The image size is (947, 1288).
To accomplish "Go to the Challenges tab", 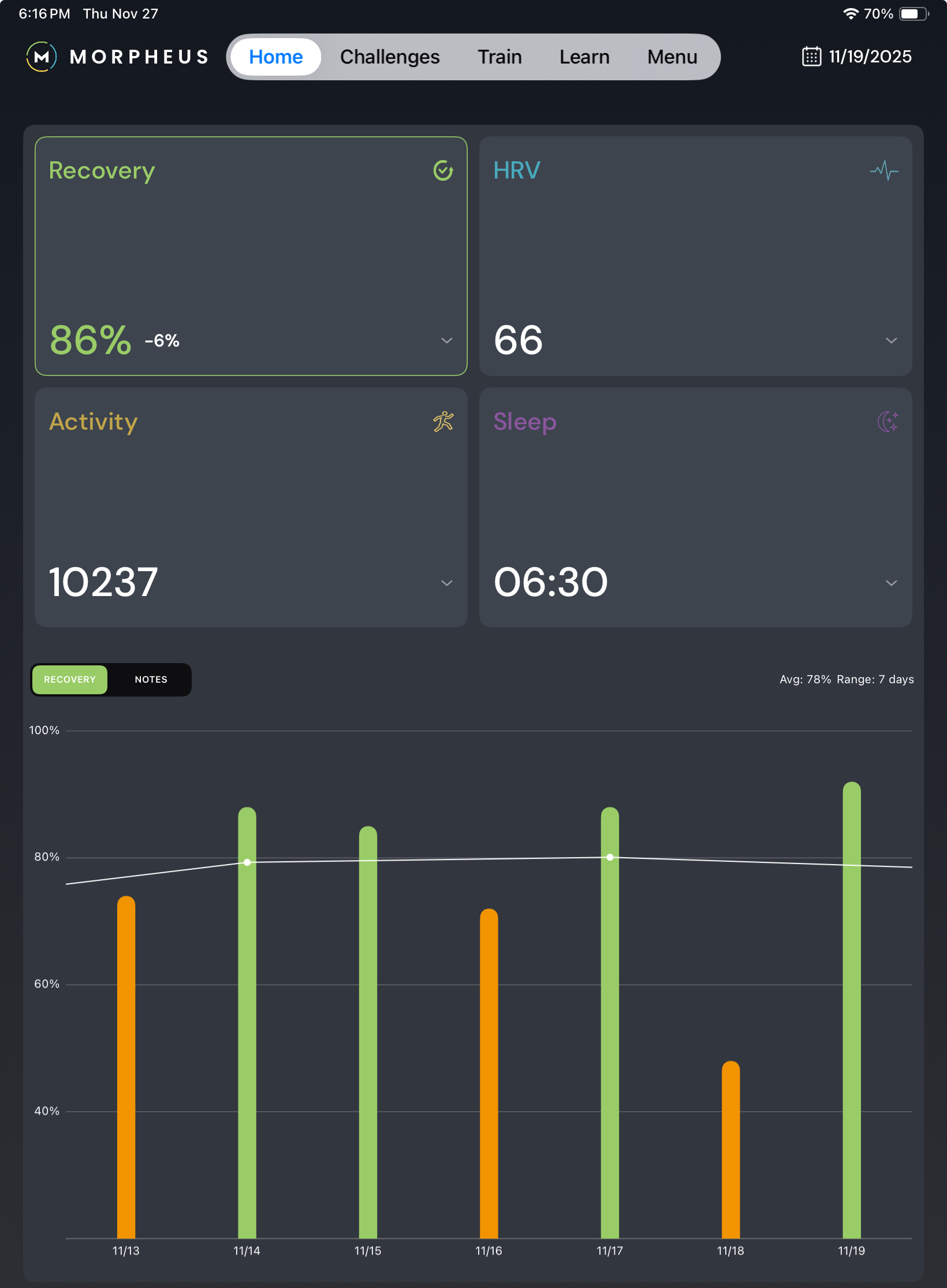I will (x=390, y=57).
